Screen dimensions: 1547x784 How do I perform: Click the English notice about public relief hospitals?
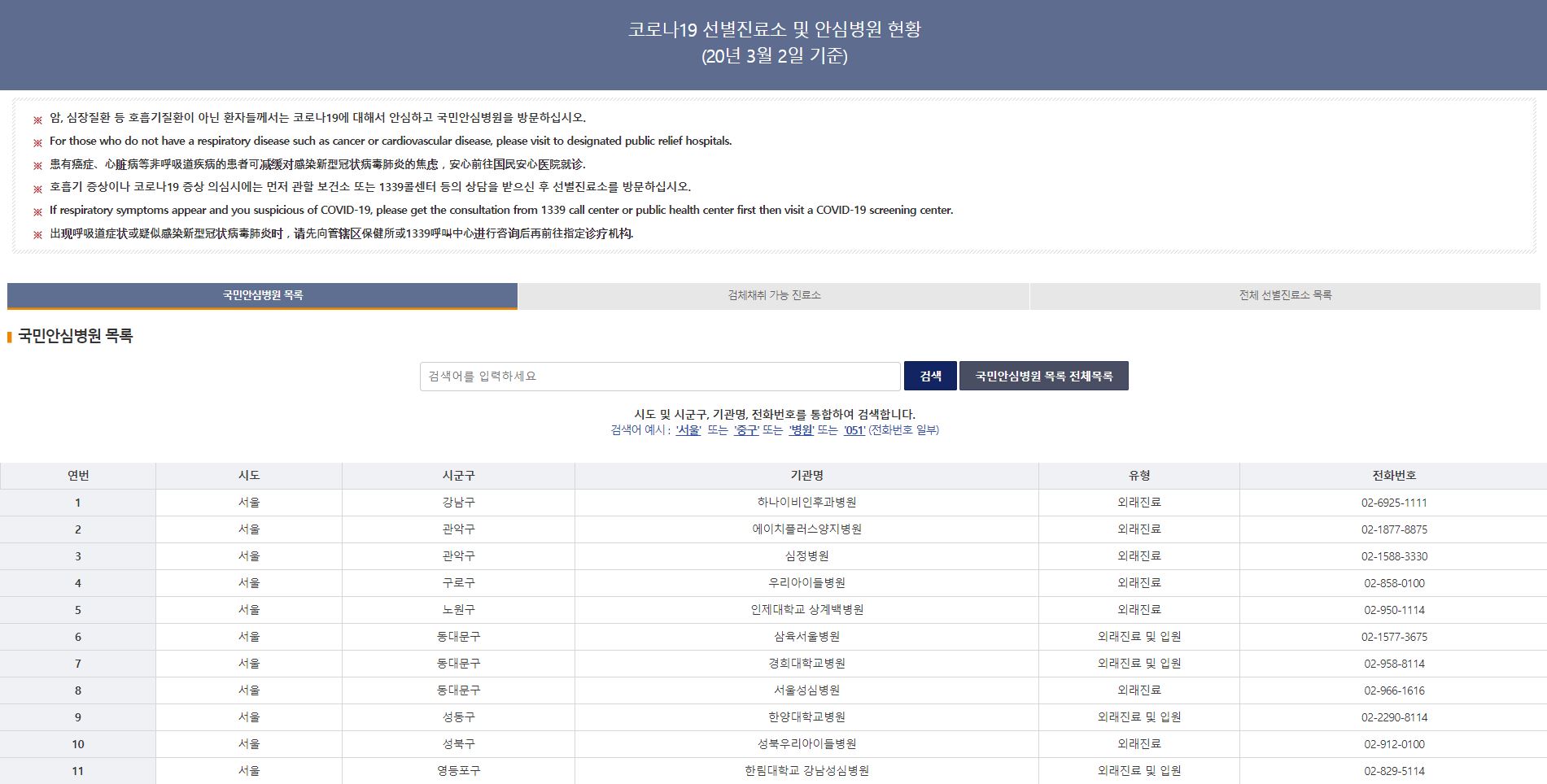[x=391, y=141]
